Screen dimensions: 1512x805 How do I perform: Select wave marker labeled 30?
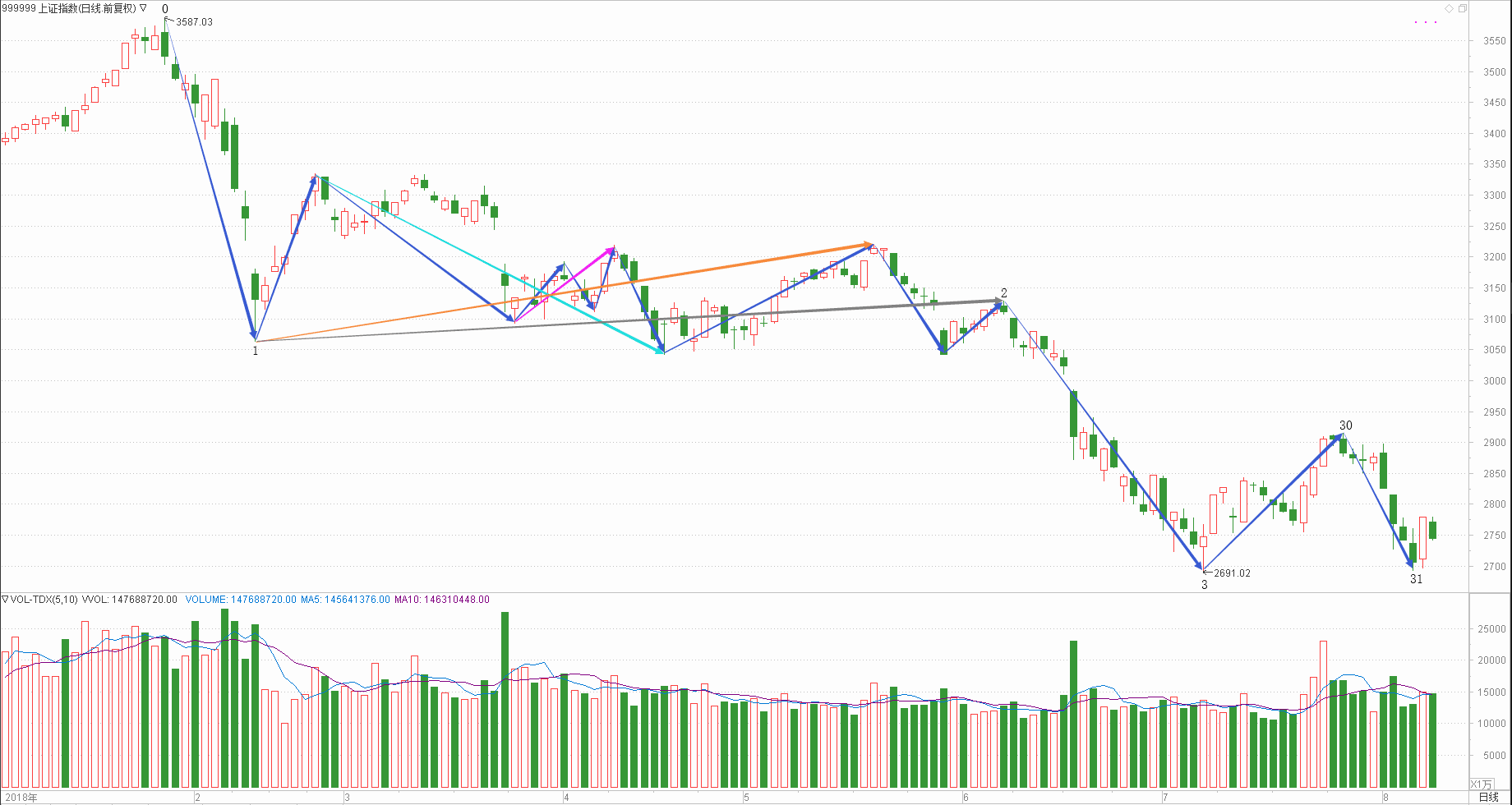pyautogui.click(x=1345, y=425)
